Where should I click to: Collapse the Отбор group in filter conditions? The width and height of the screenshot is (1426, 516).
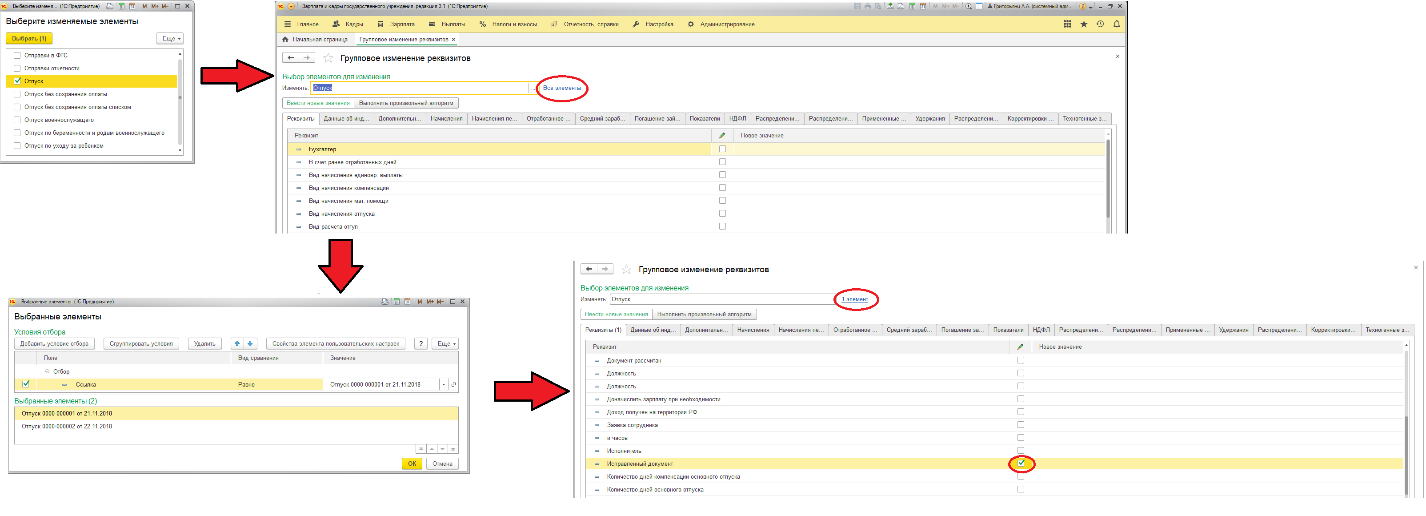pos(47,370)
